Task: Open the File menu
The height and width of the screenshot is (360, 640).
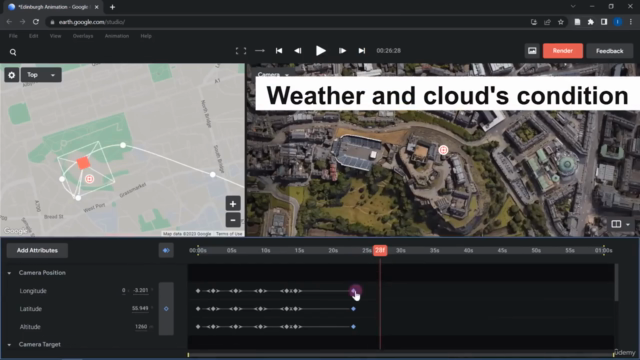Action: coord(13,36)
